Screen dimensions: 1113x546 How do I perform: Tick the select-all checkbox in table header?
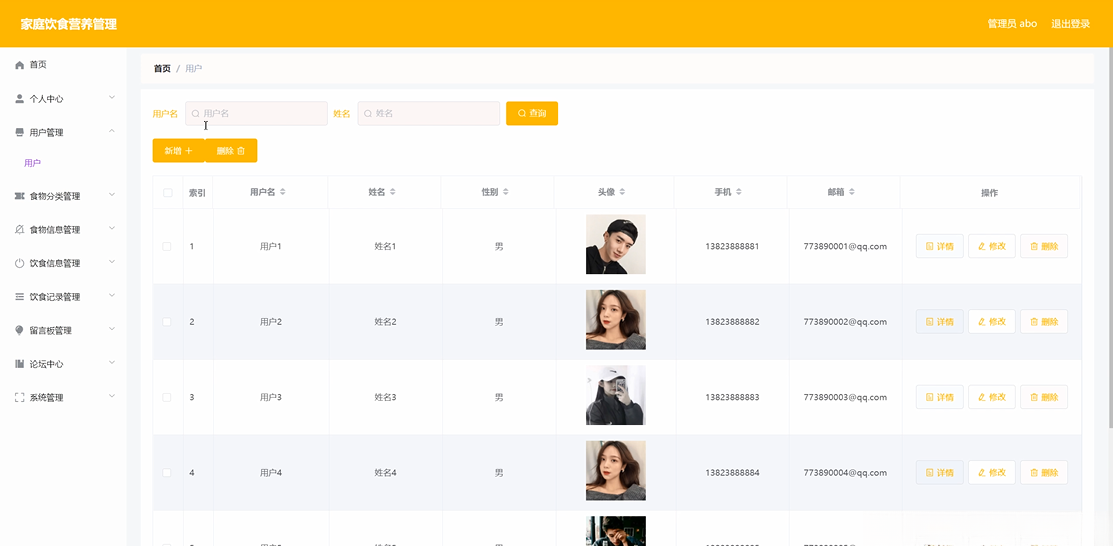point(168,192)
